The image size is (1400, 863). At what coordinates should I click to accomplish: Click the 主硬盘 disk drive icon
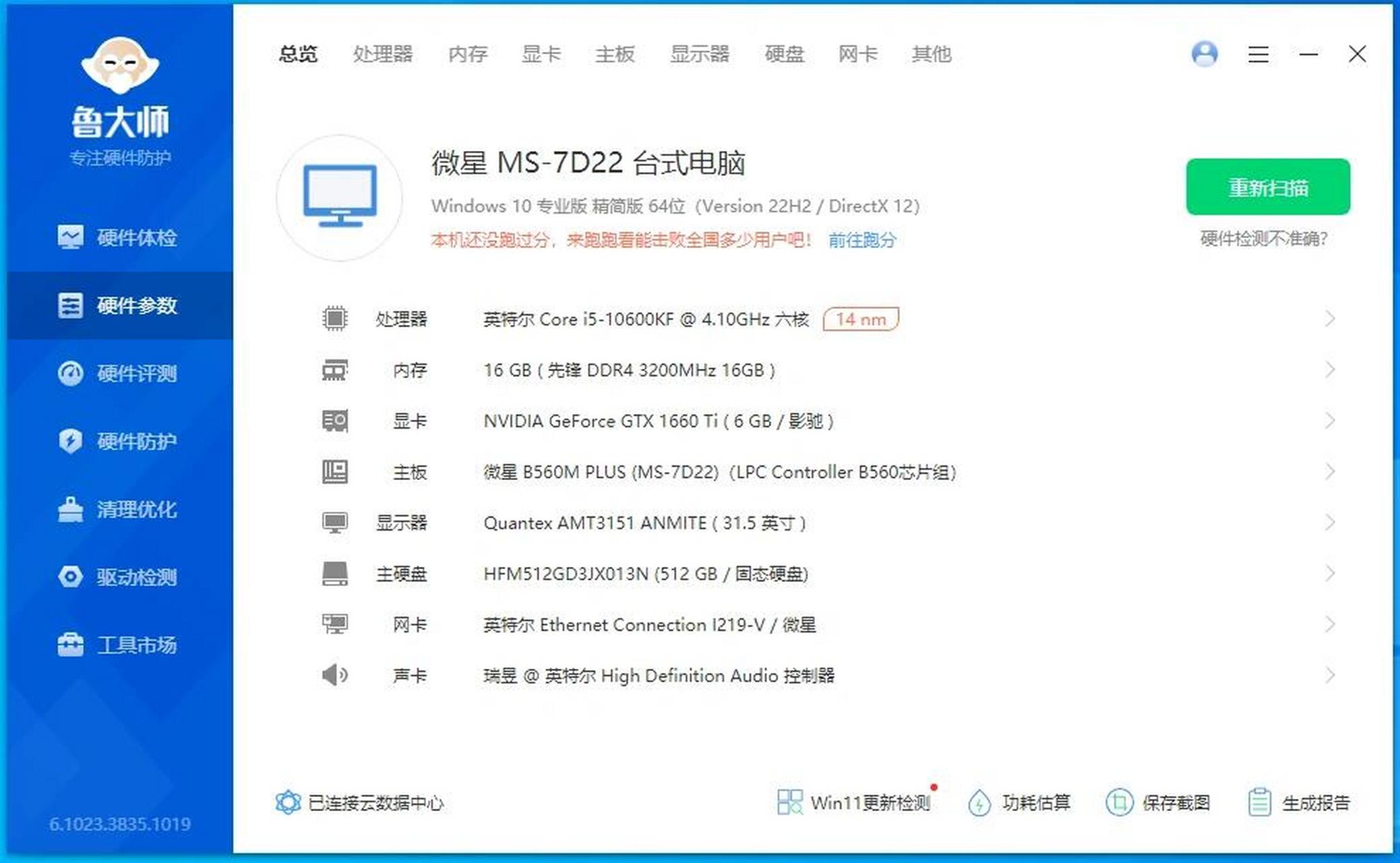click(x=334, y=574)
